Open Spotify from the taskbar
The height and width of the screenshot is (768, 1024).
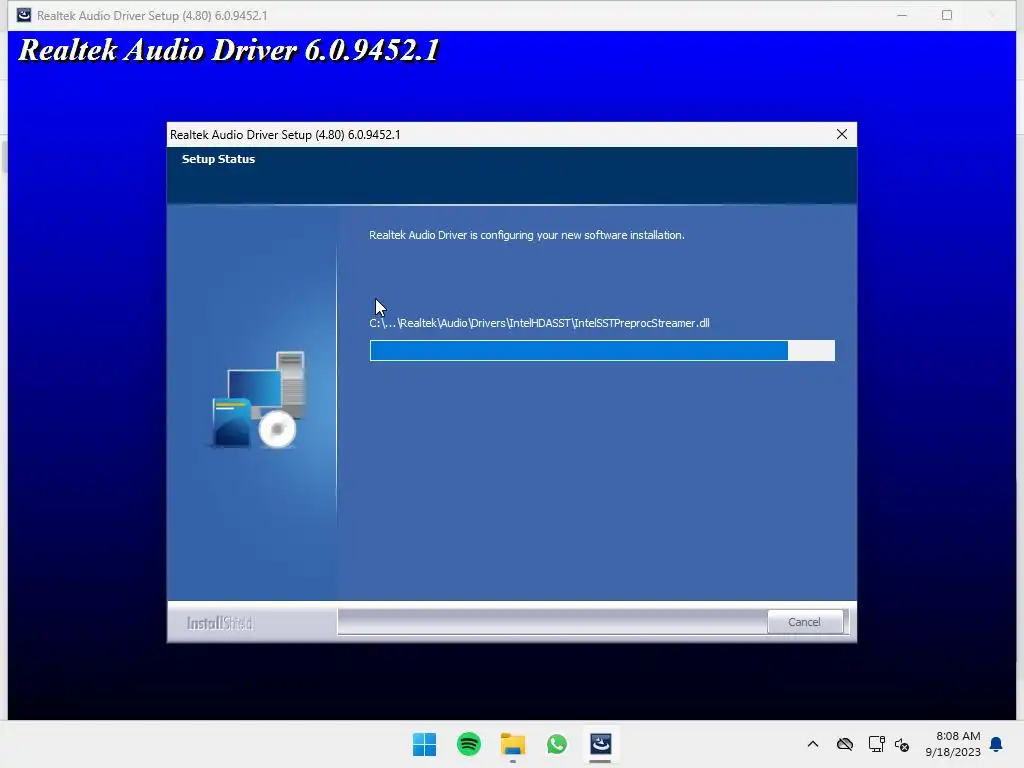[469, 744]
